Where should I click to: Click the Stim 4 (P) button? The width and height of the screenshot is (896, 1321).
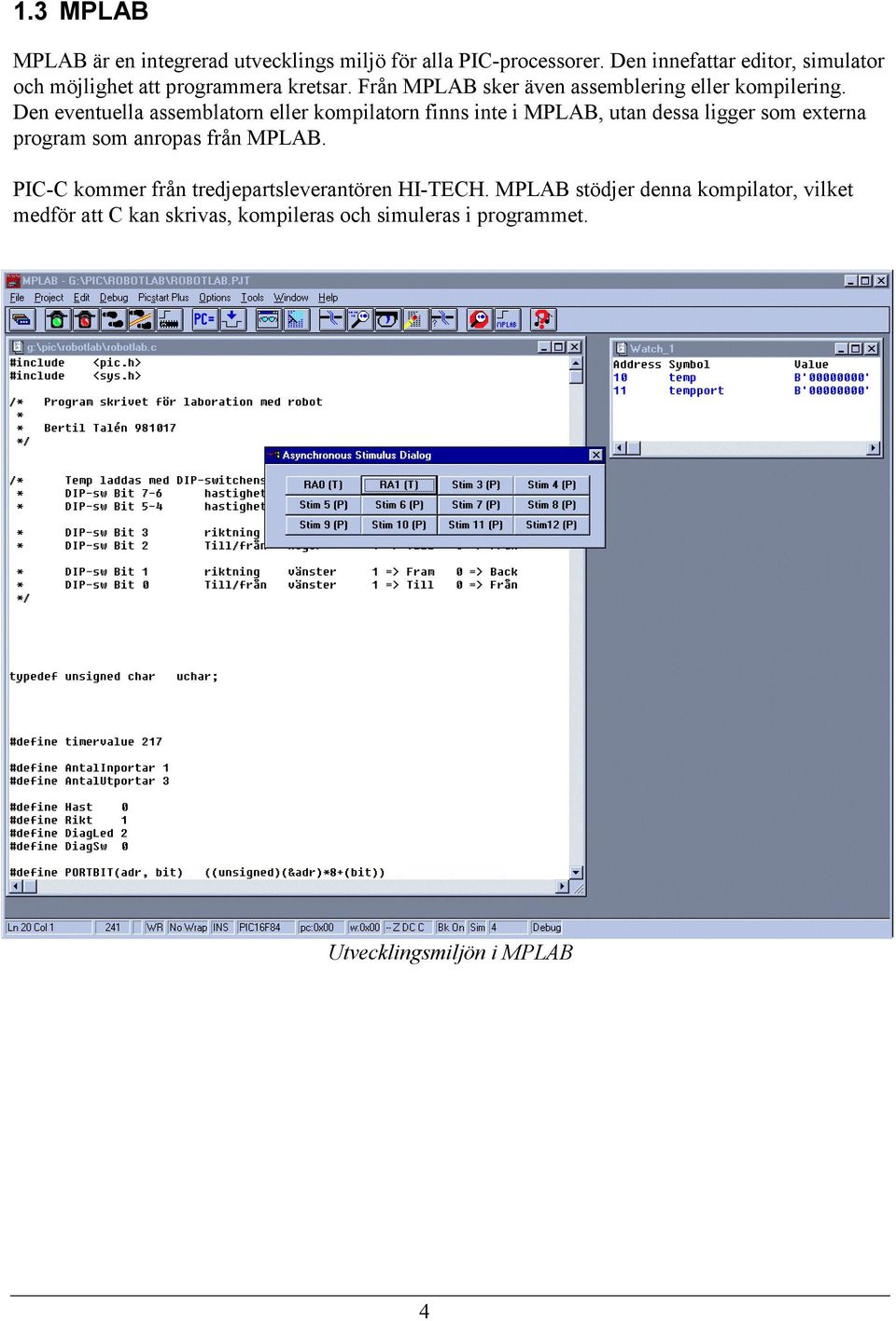[x=552, y=485]
